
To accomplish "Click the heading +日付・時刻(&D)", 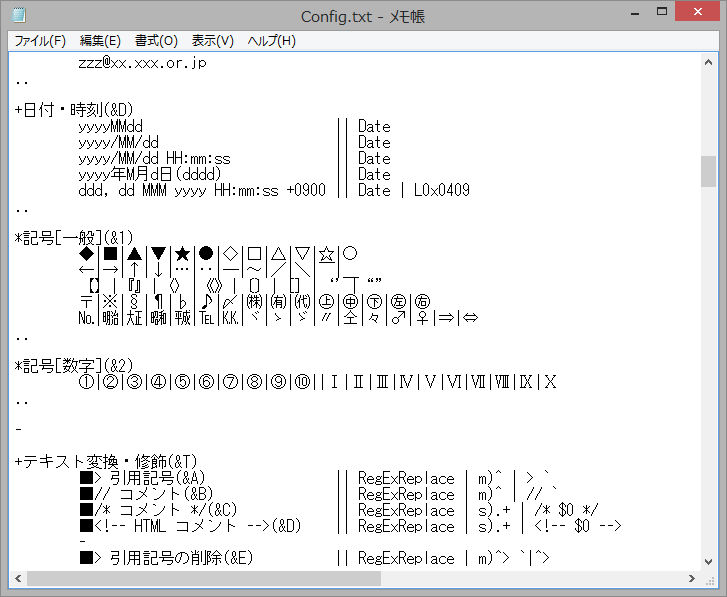I will tap(74, 110).
